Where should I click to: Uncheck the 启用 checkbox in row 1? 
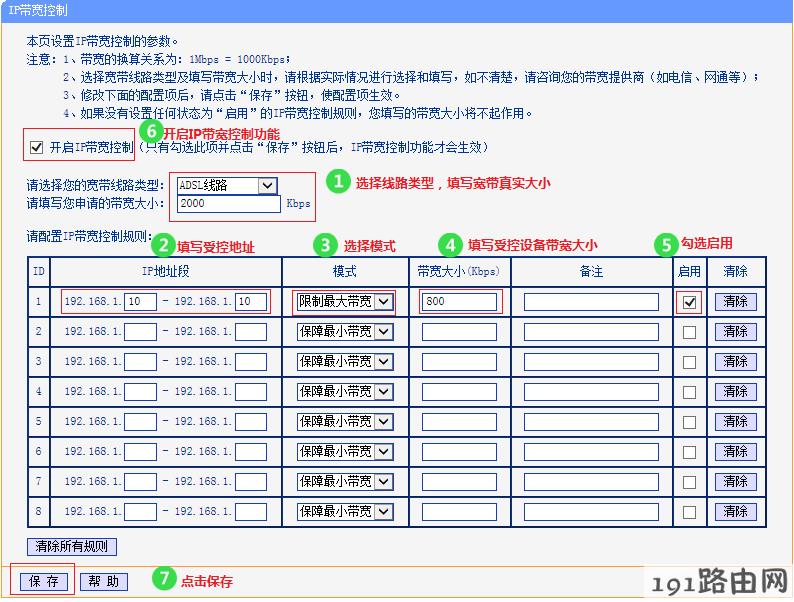(x=689, y=302)
